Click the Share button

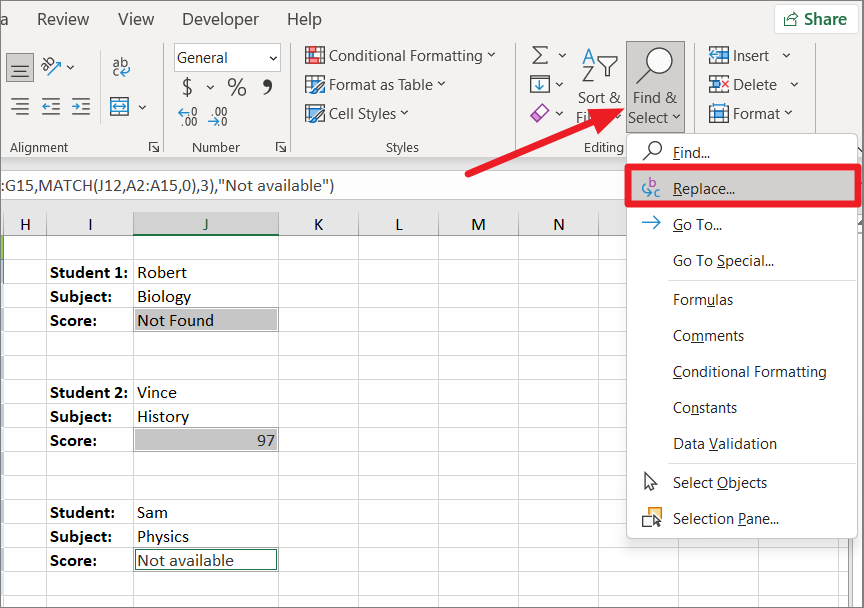816,19
